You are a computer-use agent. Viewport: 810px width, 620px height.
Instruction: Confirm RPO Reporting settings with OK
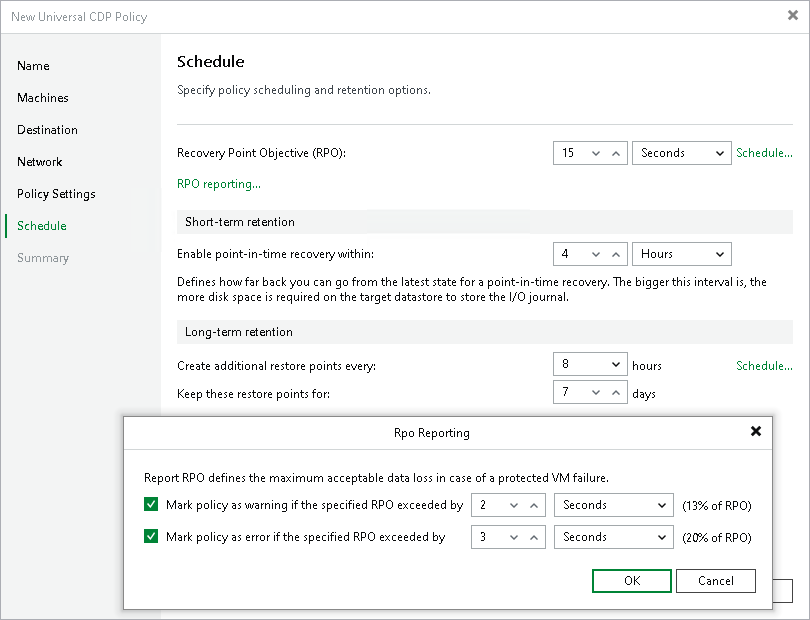pos(631,581)
